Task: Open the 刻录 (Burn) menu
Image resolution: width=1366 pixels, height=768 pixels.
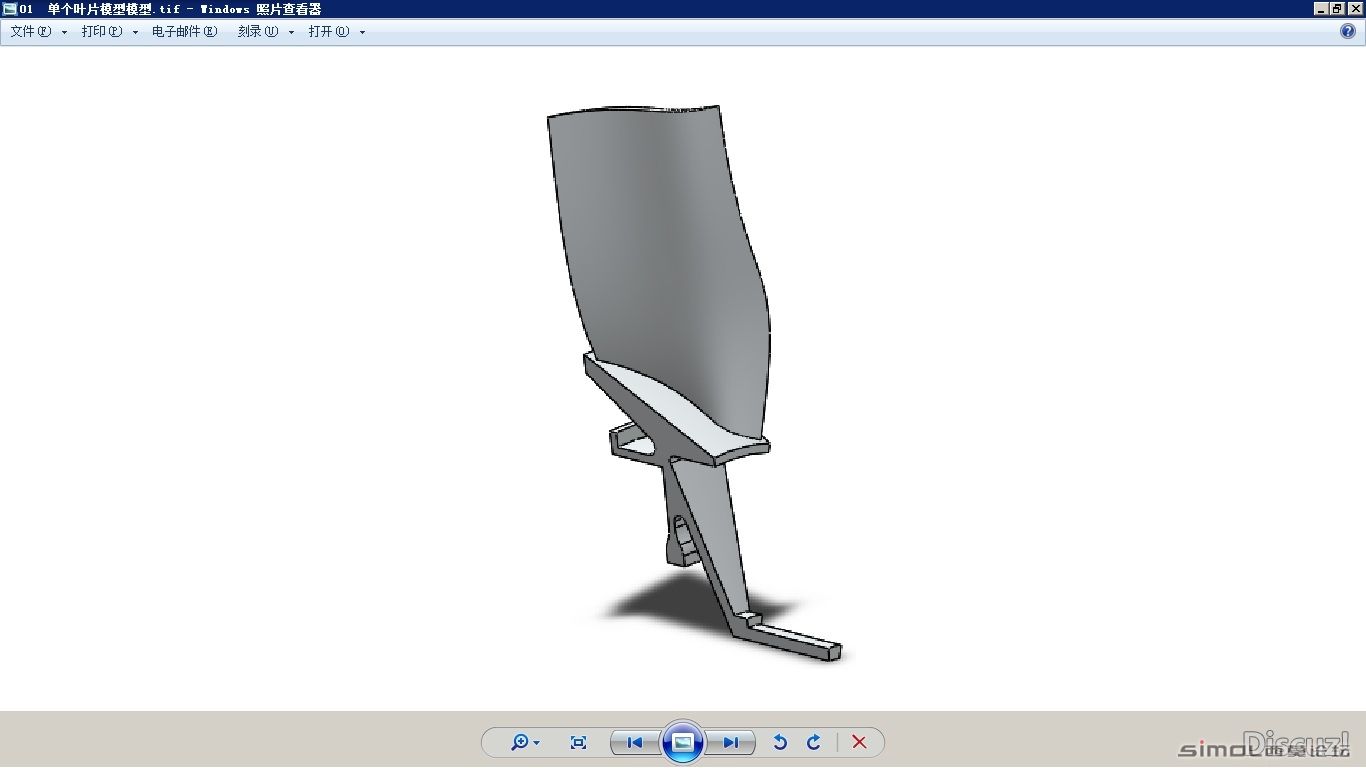Action: pos(258,31)
